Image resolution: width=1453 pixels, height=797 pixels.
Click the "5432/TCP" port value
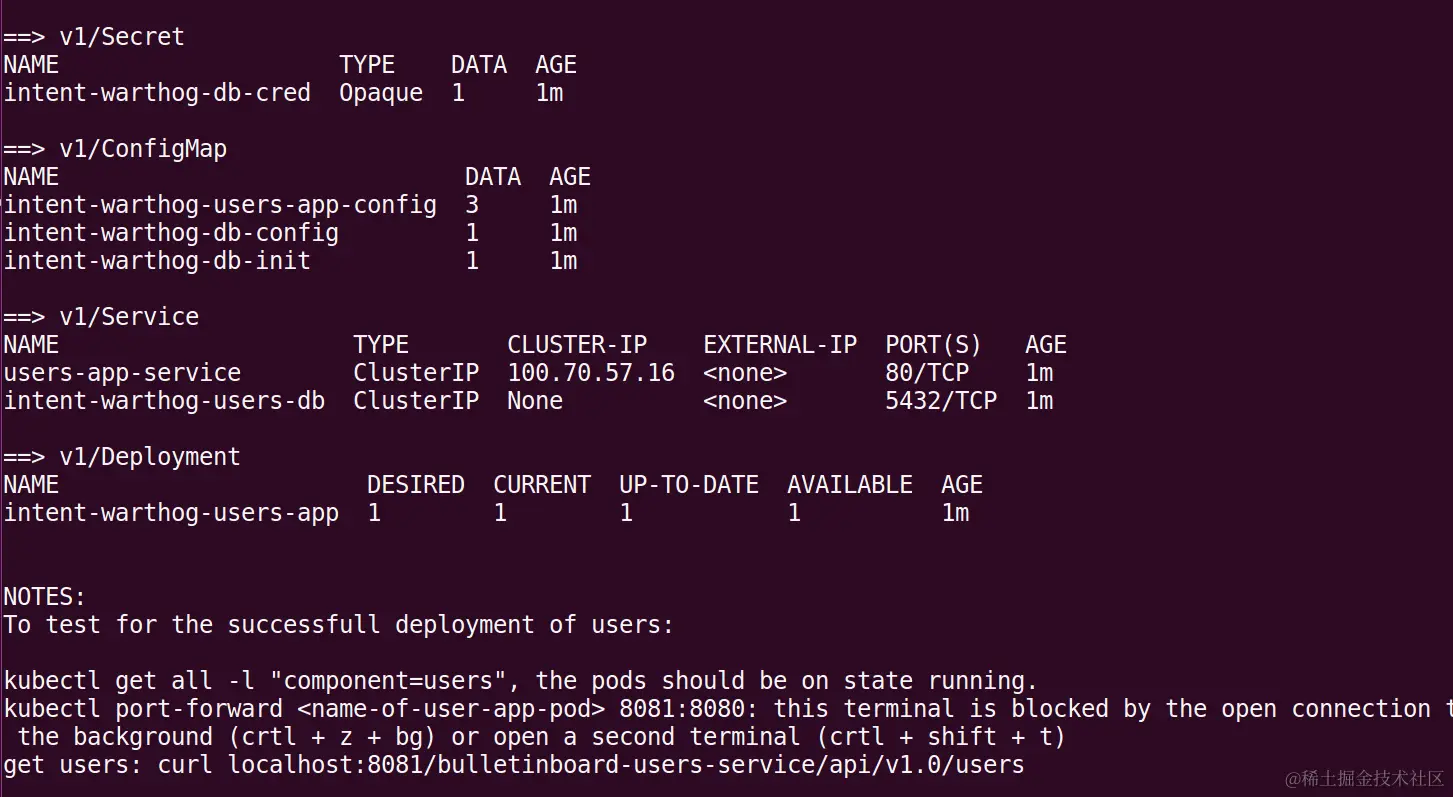point(941,401)
